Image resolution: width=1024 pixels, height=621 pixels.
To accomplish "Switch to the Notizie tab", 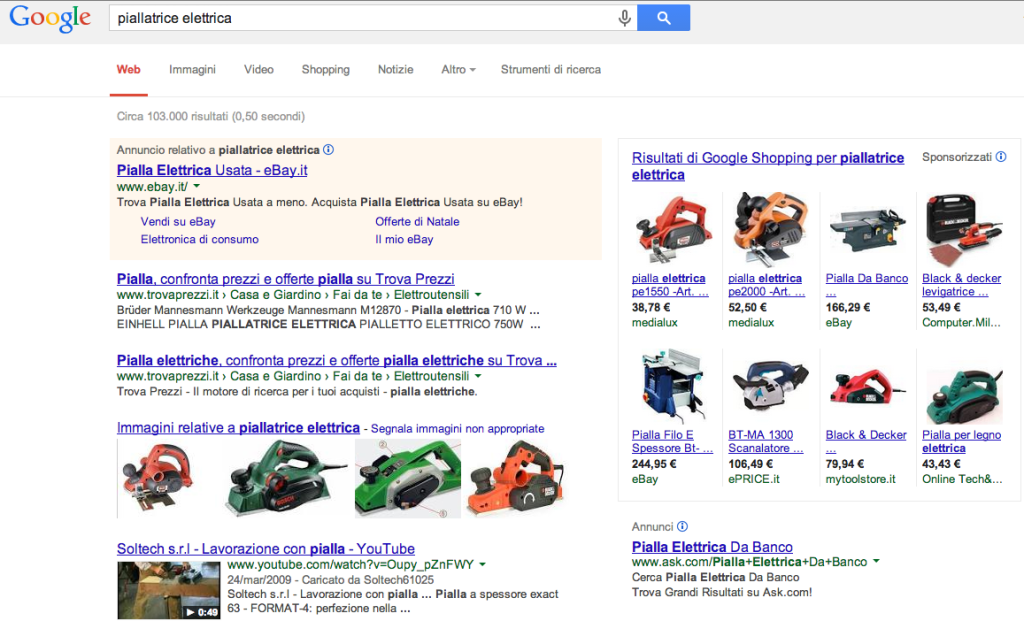I will (395, 69).
